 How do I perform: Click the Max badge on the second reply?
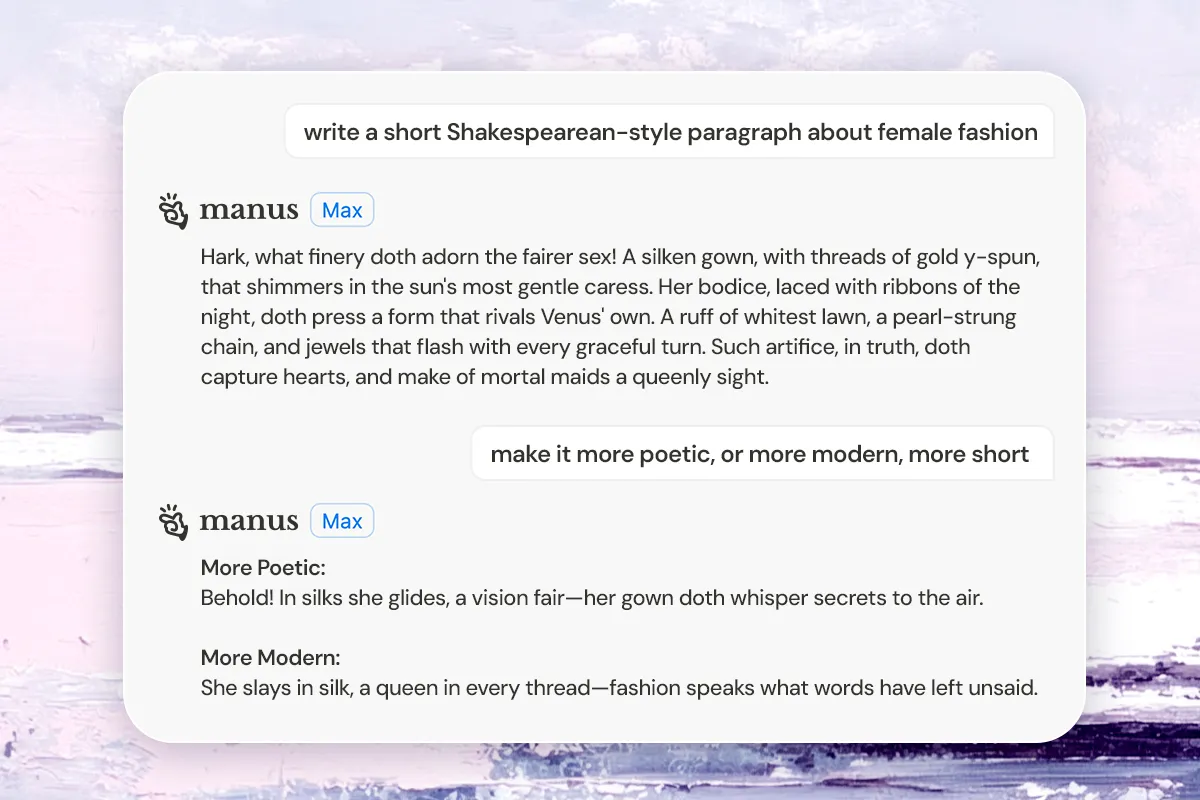342,521
